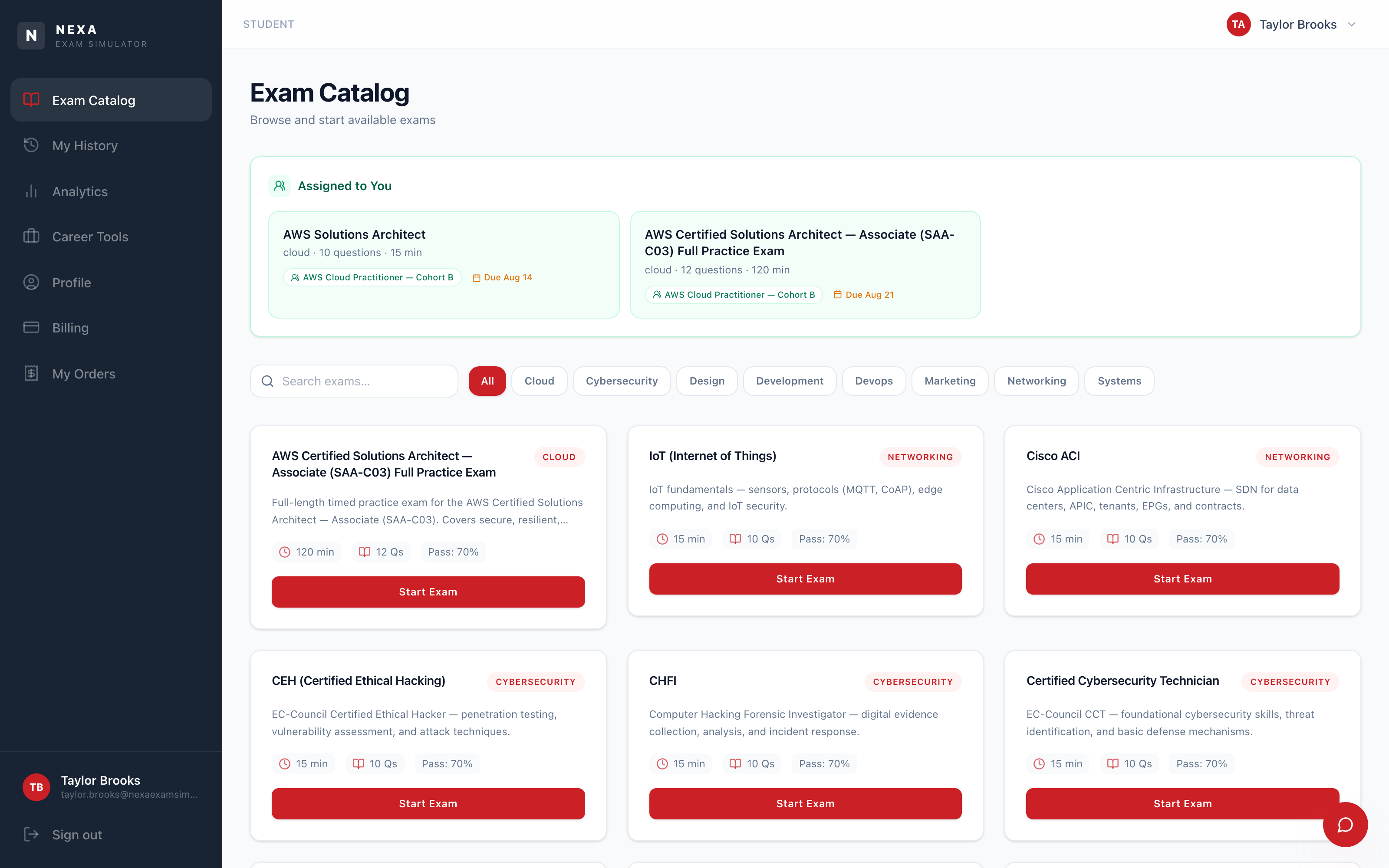Filter exams by Cloud
This screenshot has width=1389, height=868.
(540, 381)
